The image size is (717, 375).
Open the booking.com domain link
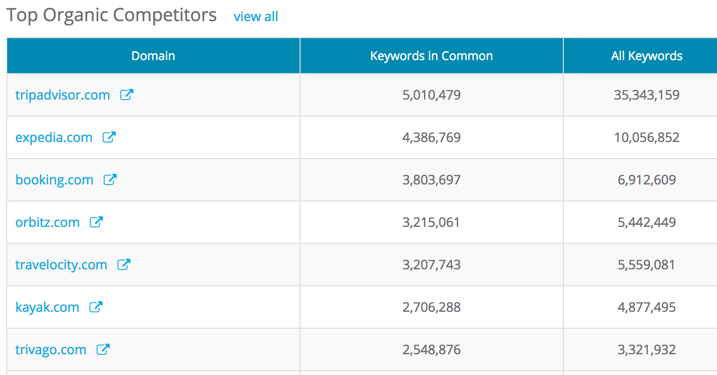[54, 180]
